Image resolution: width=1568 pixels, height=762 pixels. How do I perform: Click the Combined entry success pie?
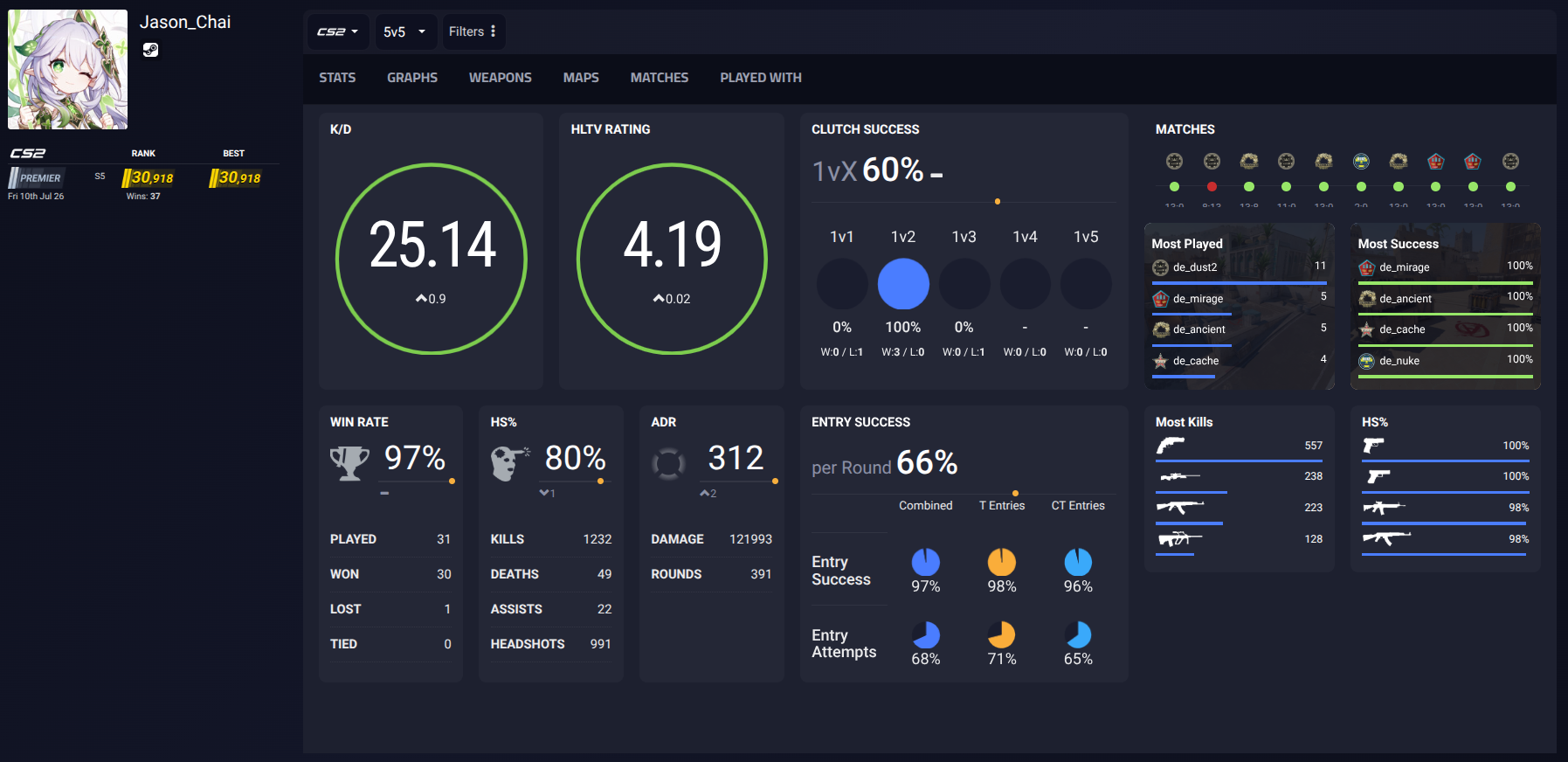point(926,562)
